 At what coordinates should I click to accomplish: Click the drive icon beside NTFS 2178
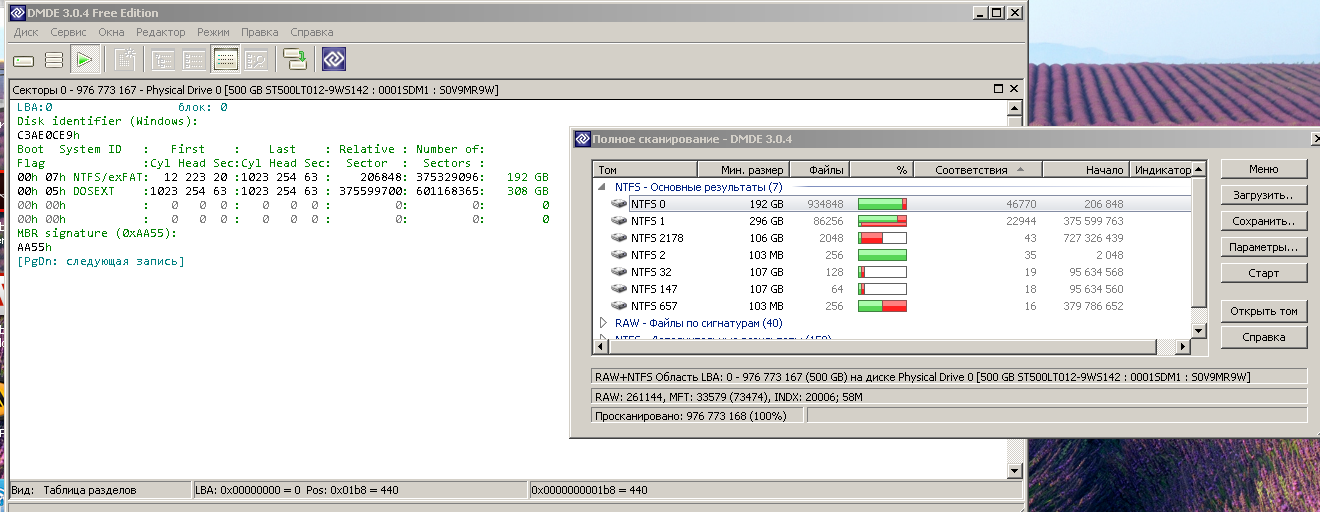619,238
